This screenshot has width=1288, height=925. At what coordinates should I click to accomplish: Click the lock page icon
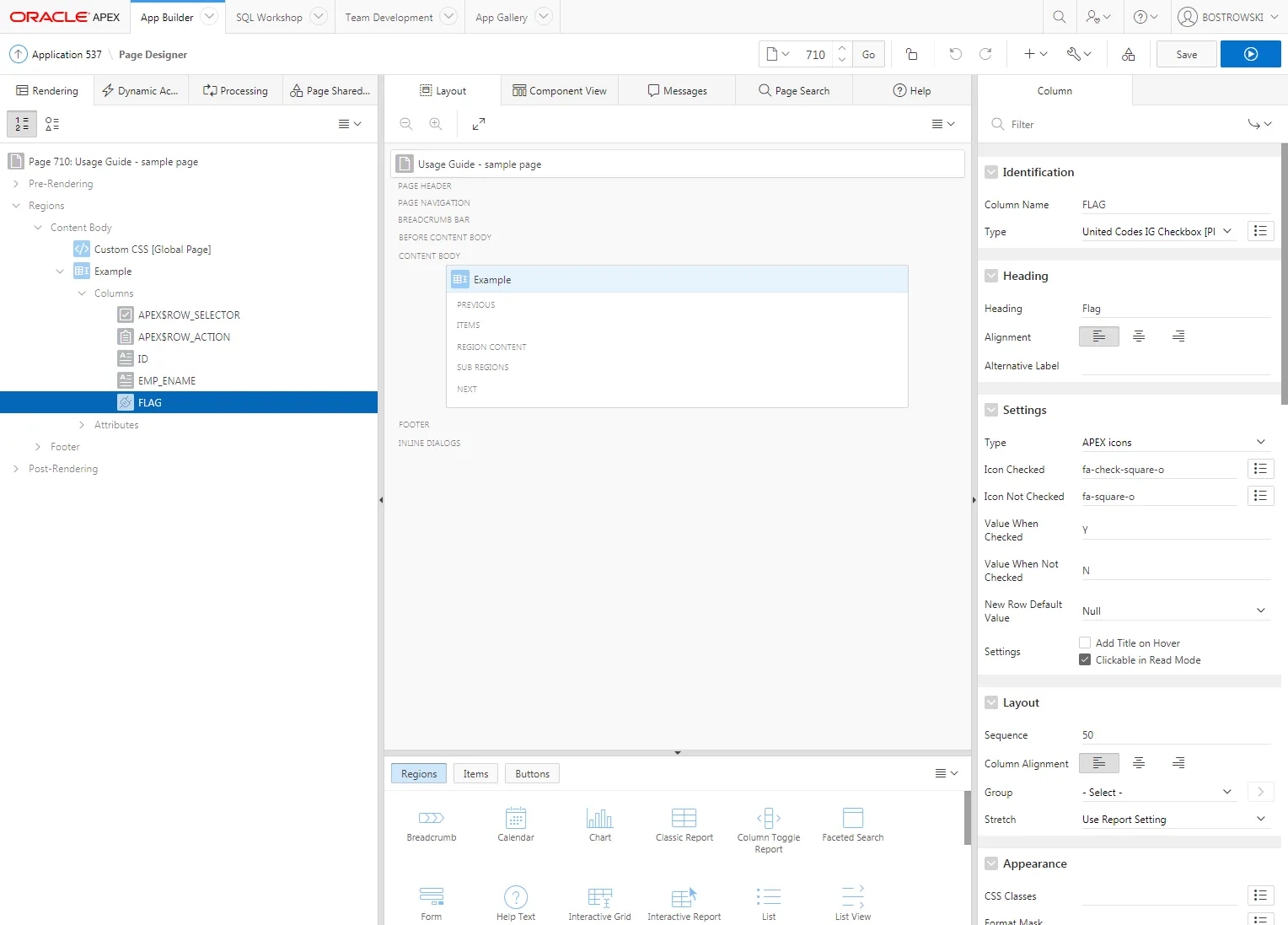[911, 54]
